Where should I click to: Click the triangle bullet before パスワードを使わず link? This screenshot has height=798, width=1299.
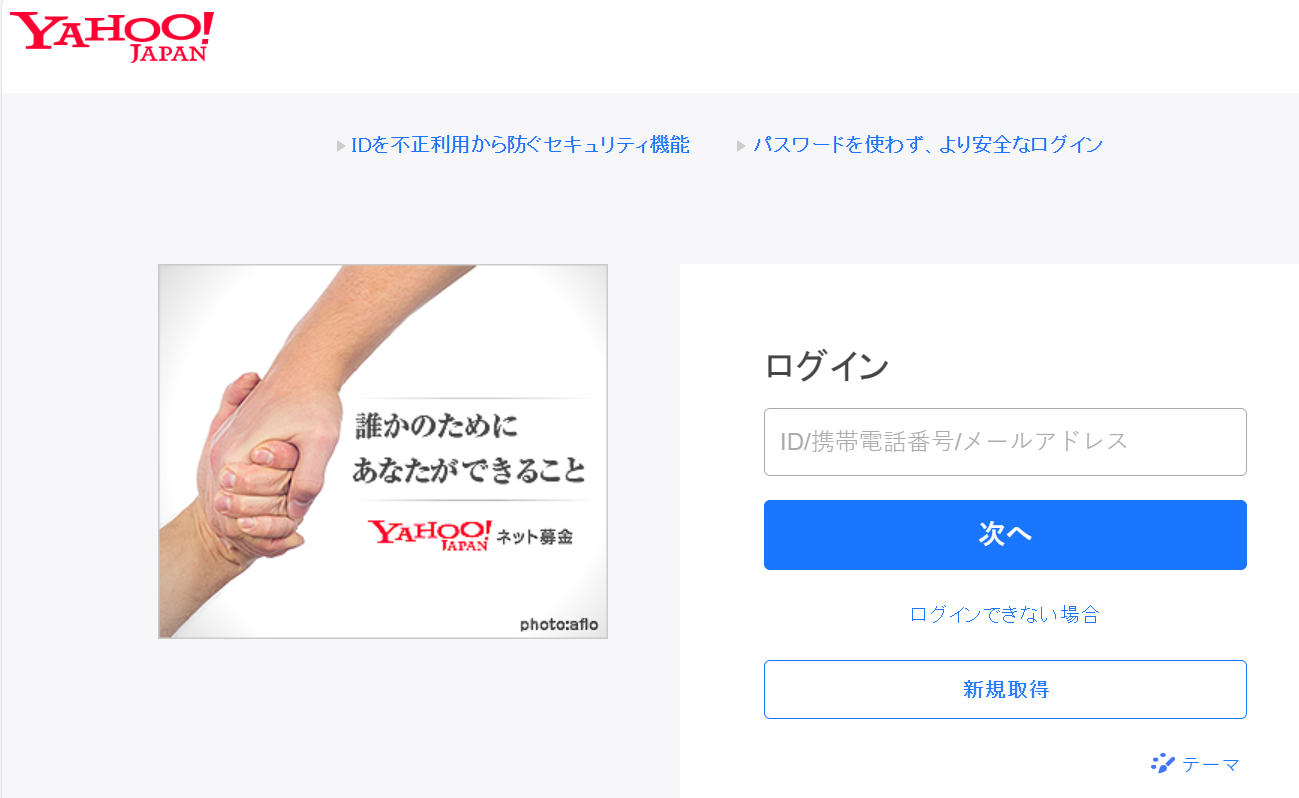tap(742, 146)
